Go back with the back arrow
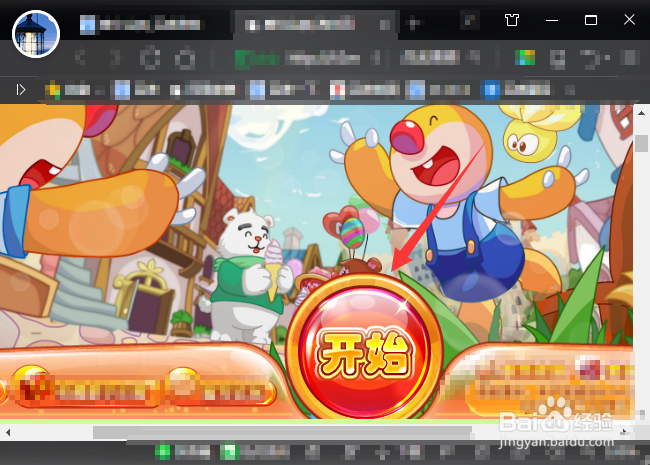 tap(80, 58)
